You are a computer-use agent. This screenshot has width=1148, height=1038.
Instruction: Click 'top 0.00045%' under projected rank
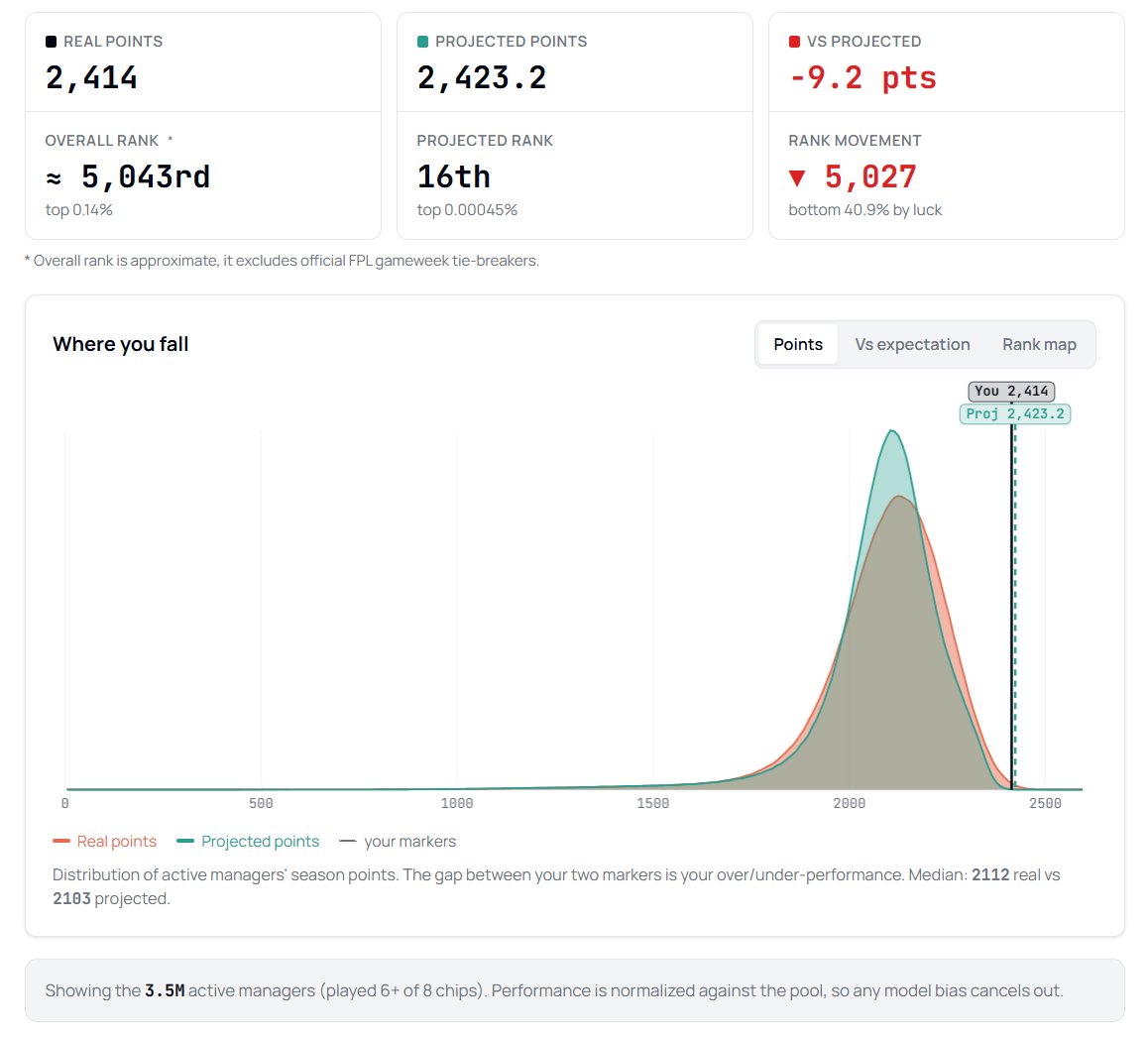tap(467, 210)
